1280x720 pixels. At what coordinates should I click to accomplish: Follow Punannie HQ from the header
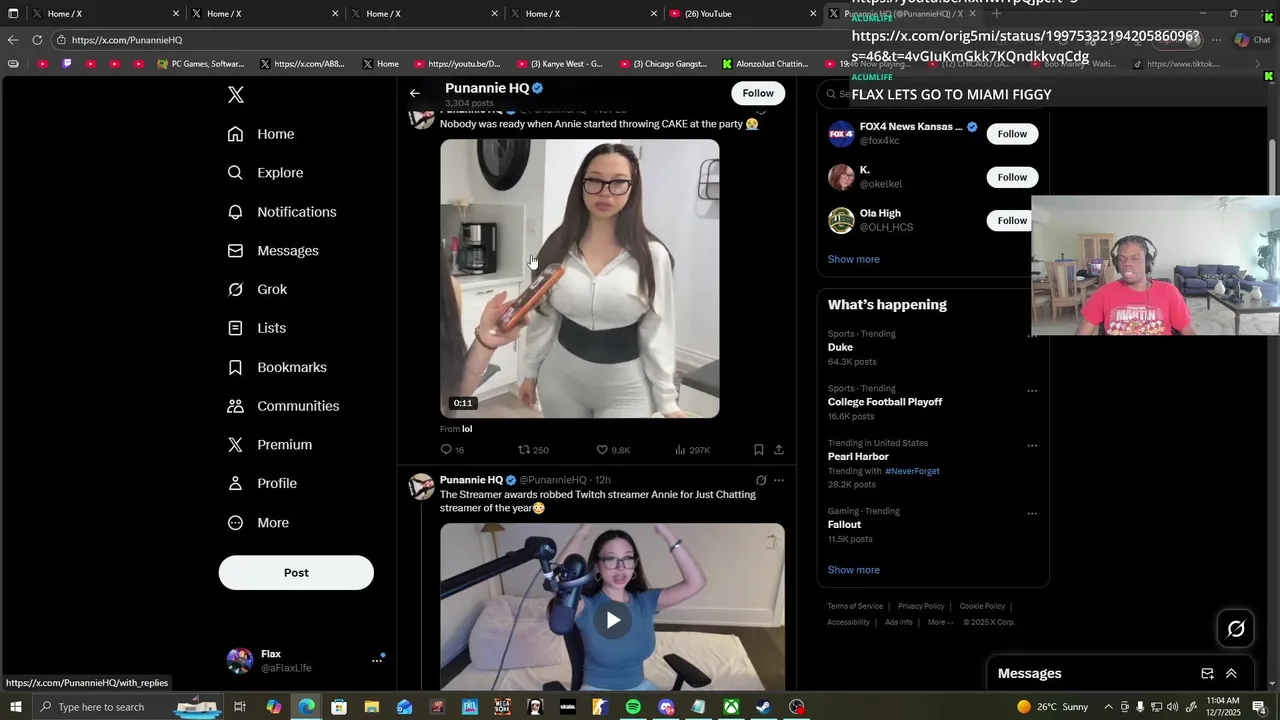pos(758,93)
